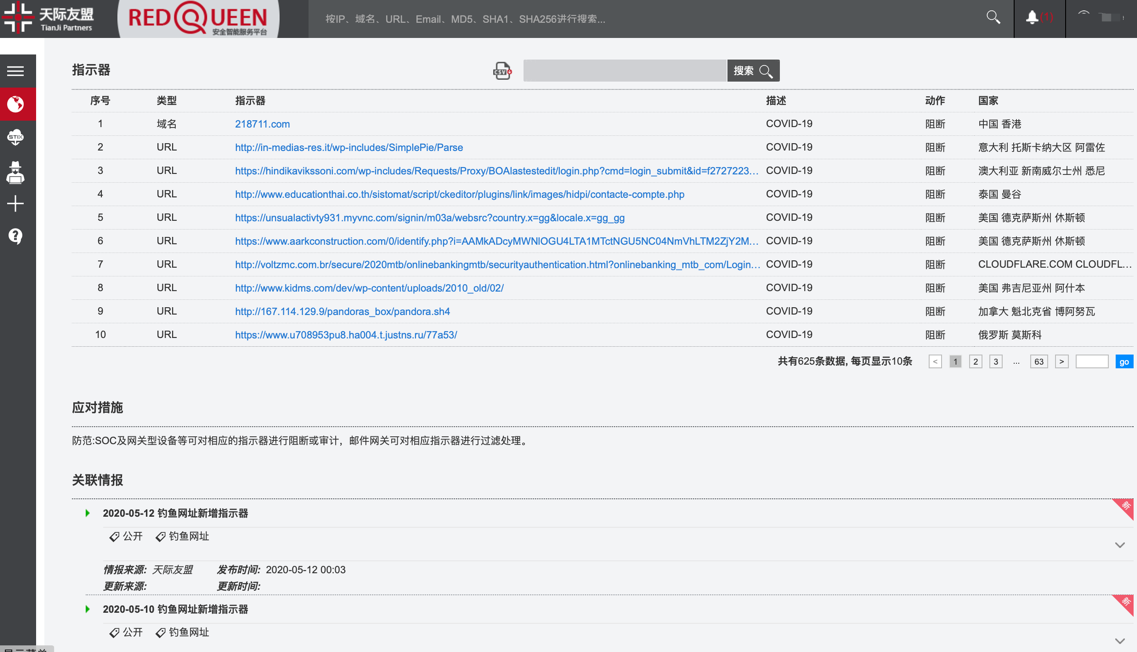Open the educationthai.co.th URL link
The height and width of the screenshot is (652, 1137).
(460, 194)
